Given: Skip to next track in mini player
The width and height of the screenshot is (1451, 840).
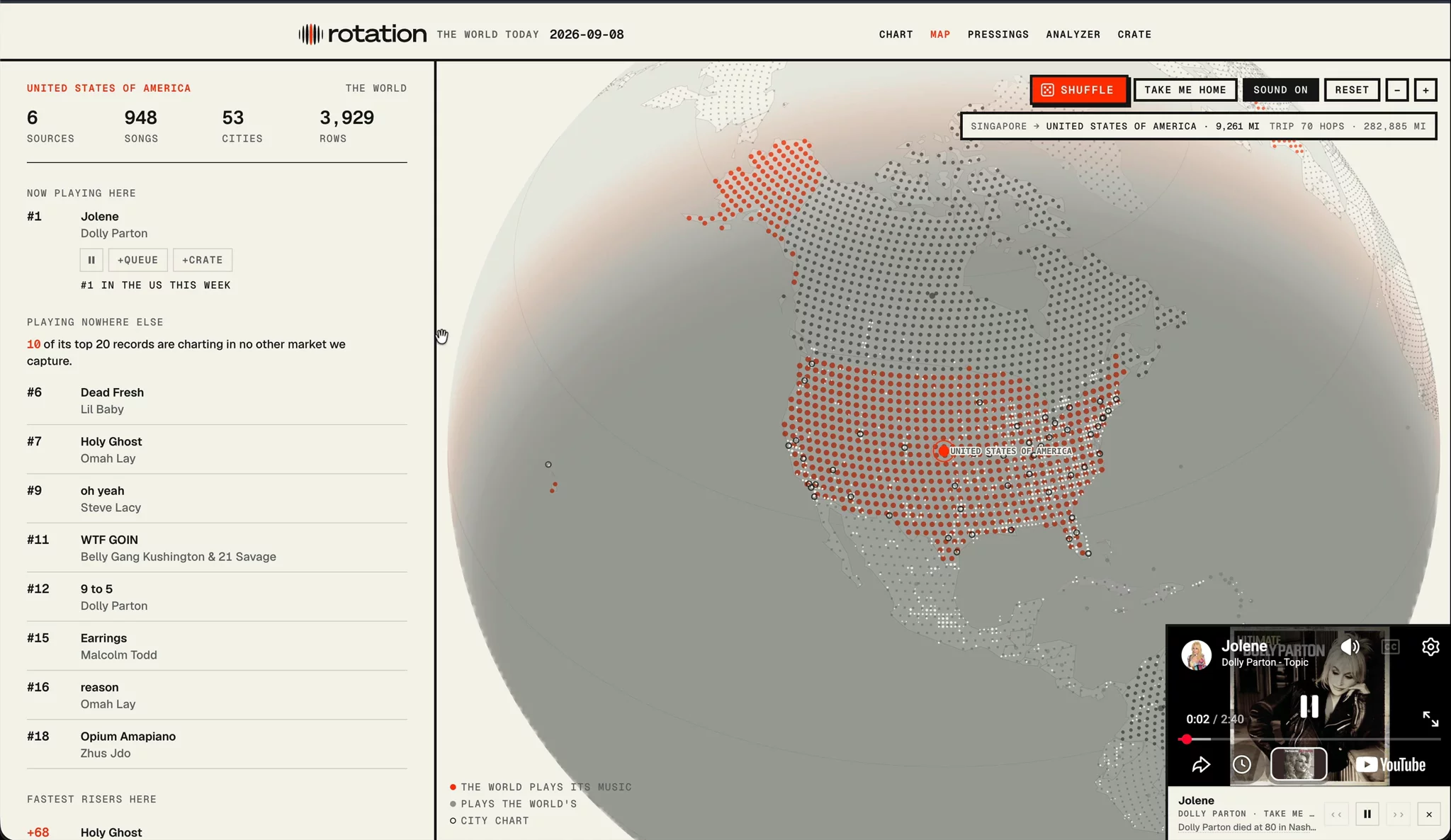Looking at the screenshot, I should coord(1398,815).
